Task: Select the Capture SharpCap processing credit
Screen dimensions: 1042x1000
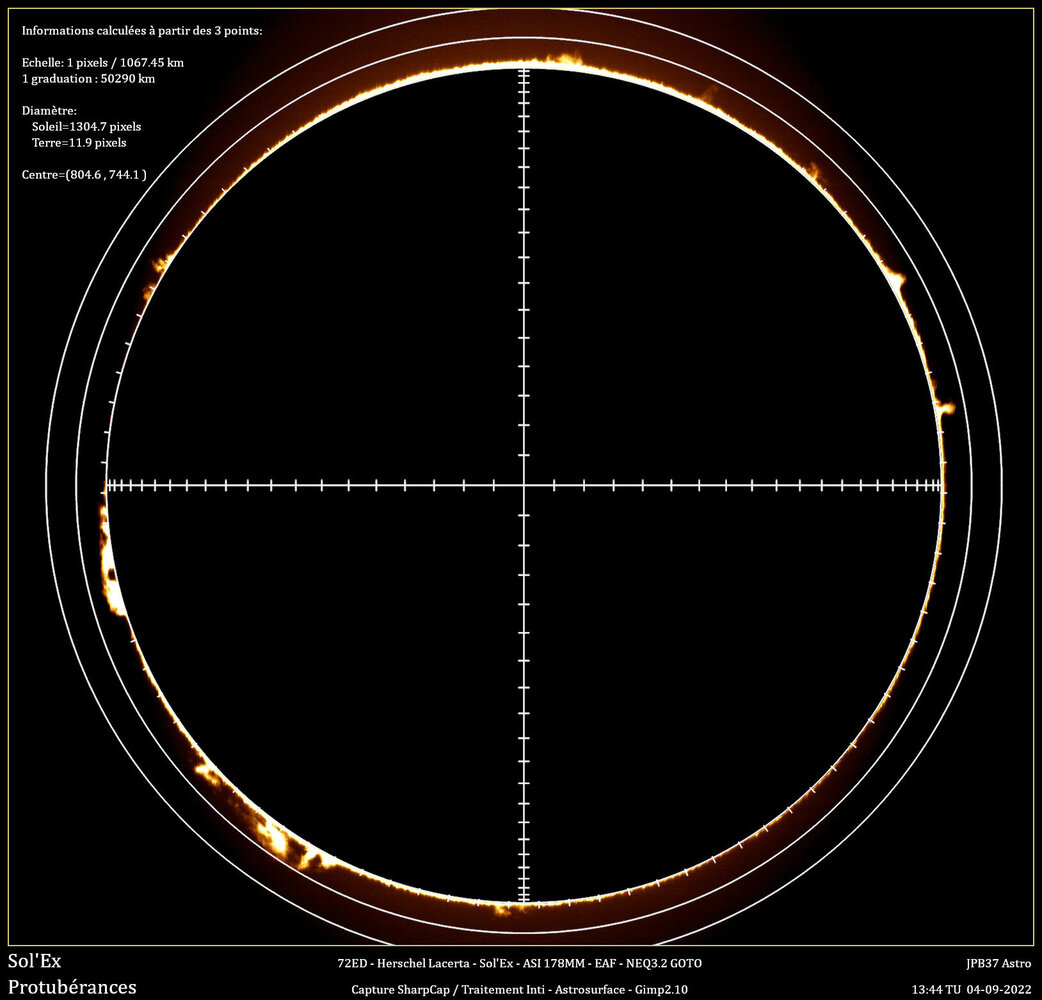Action: click(x=520, y=987)
